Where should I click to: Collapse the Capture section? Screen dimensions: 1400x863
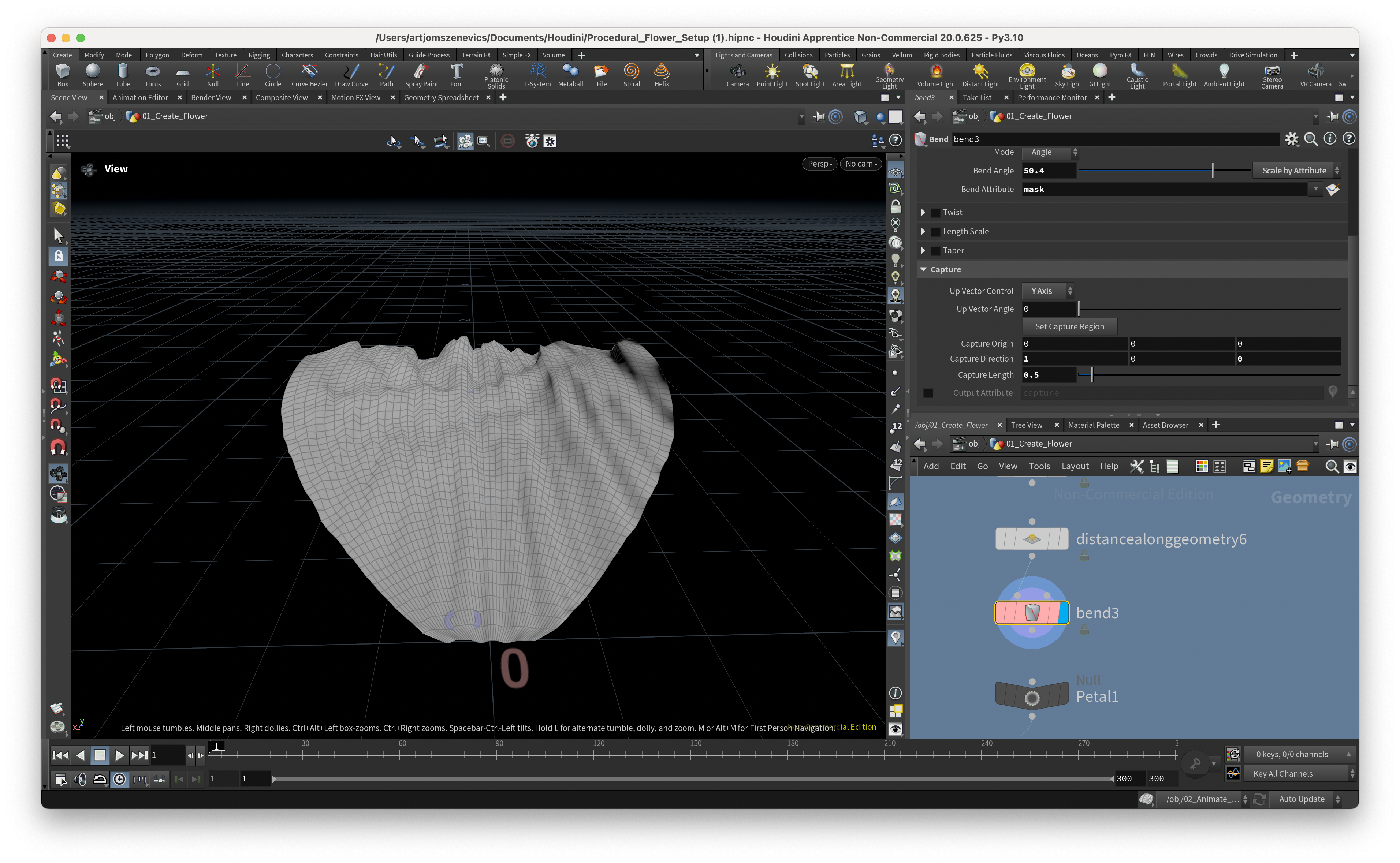tap(923, 269)
